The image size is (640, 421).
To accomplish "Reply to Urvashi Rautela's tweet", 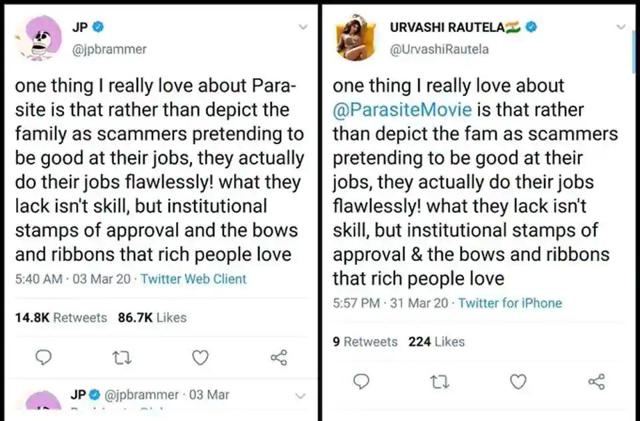I will pos(363,381).
